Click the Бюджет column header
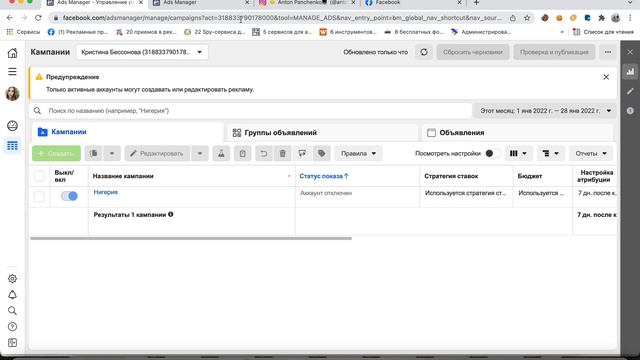The height and width of the screenshot is (360, 640). [x=530, y=176]
